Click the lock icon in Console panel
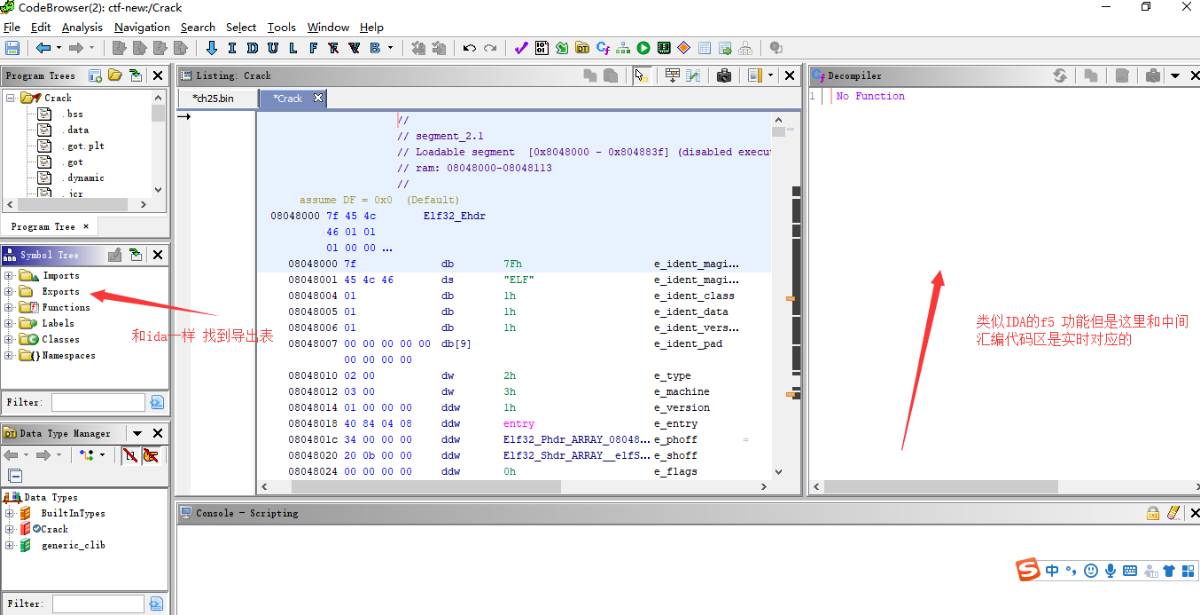This screenshot has height=615, width=1200. pos(1153,513)
